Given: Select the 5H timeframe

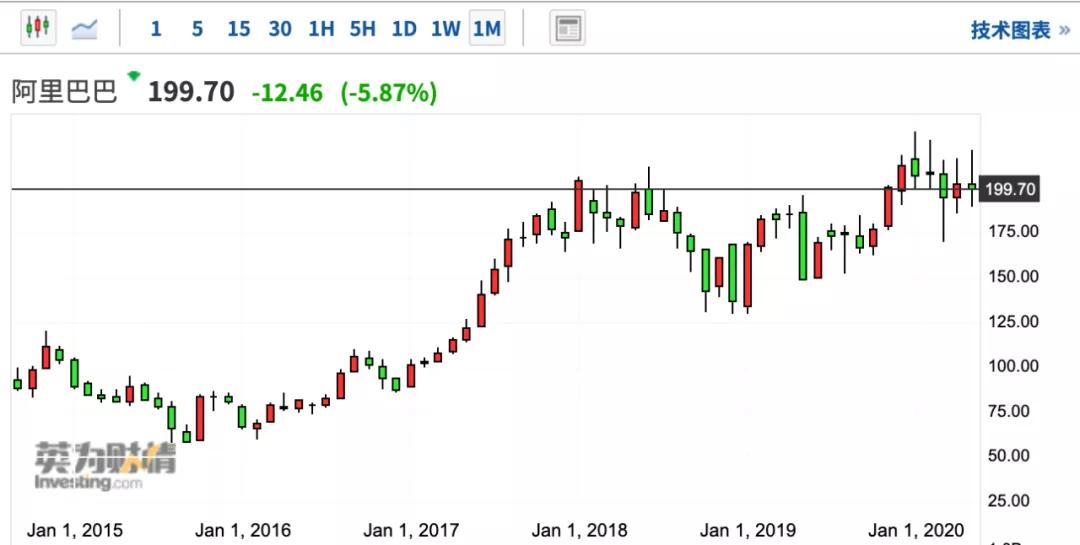Looking at the screenshot, I should (362, 29).
